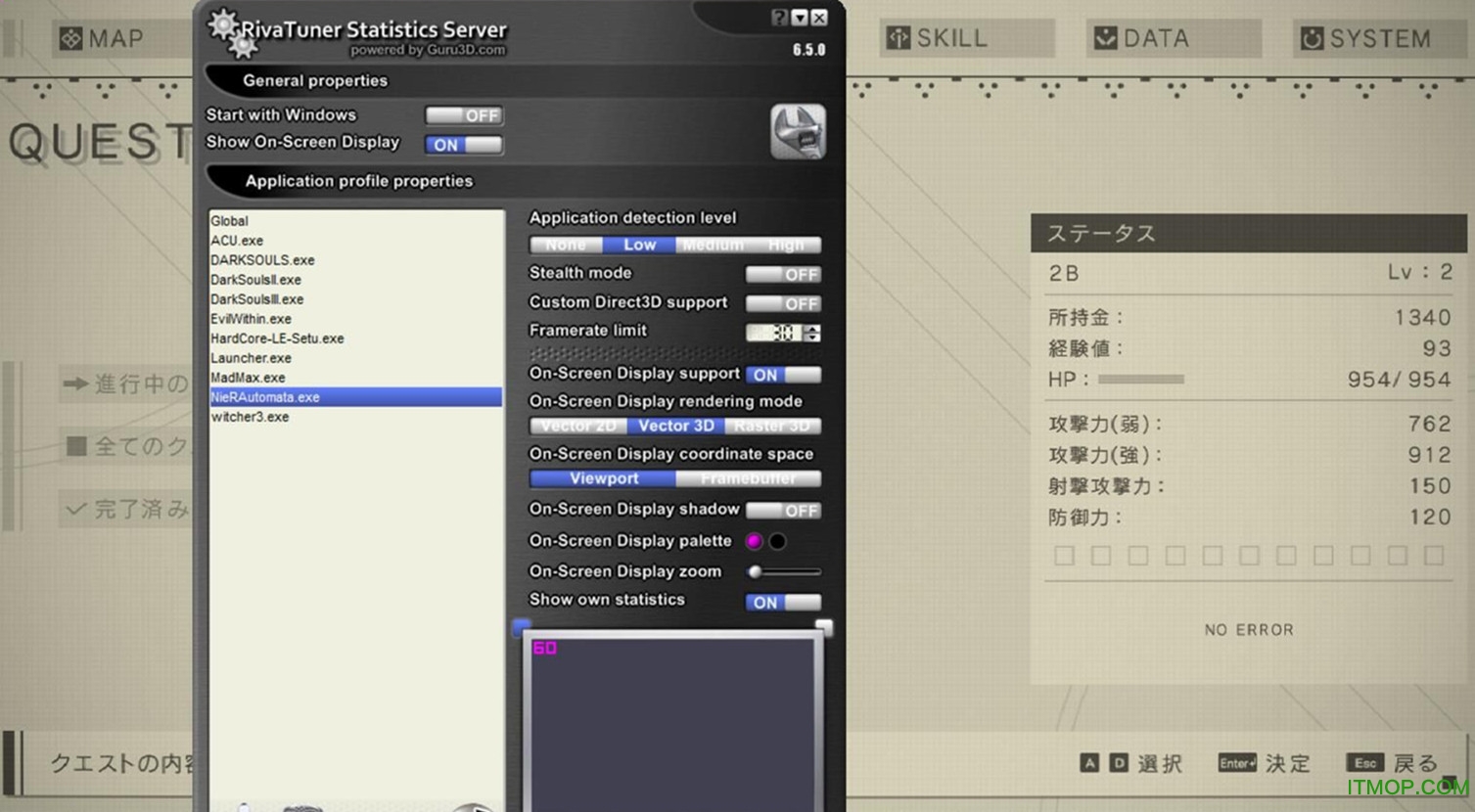1475x812 pixels.
Task: Click the 全ての quest filter in game
Action: pos(124,446)
